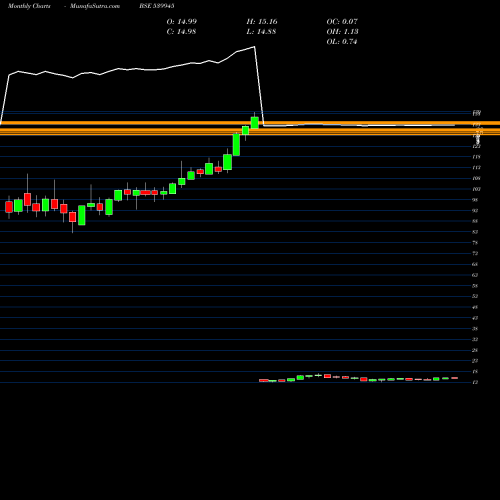Screen dimensions: 500x500
Task: Open the MunafaSutra.com site label
Action: 95,6
